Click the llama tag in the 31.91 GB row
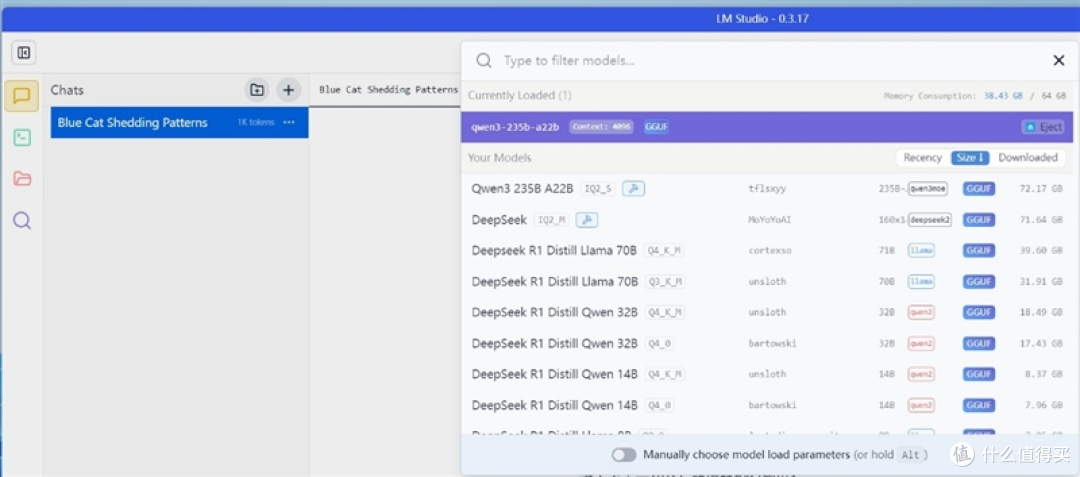The width and height of the screenshot is (1080, 477). coord(921,282)
